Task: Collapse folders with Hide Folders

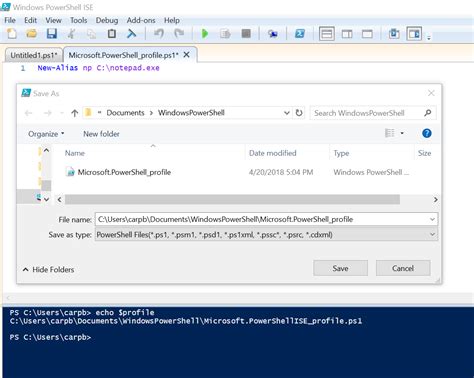Action: tap(48, 269)
